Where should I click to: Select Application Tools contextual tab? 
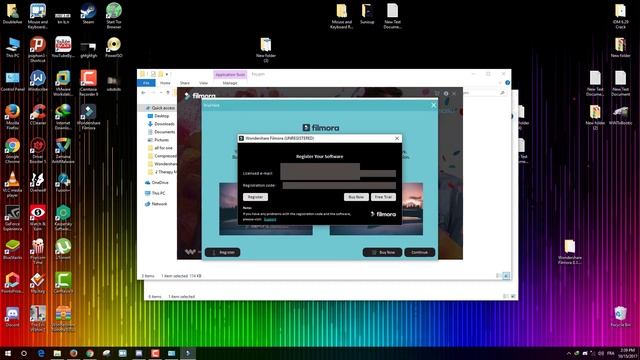(x=230, y=74)
